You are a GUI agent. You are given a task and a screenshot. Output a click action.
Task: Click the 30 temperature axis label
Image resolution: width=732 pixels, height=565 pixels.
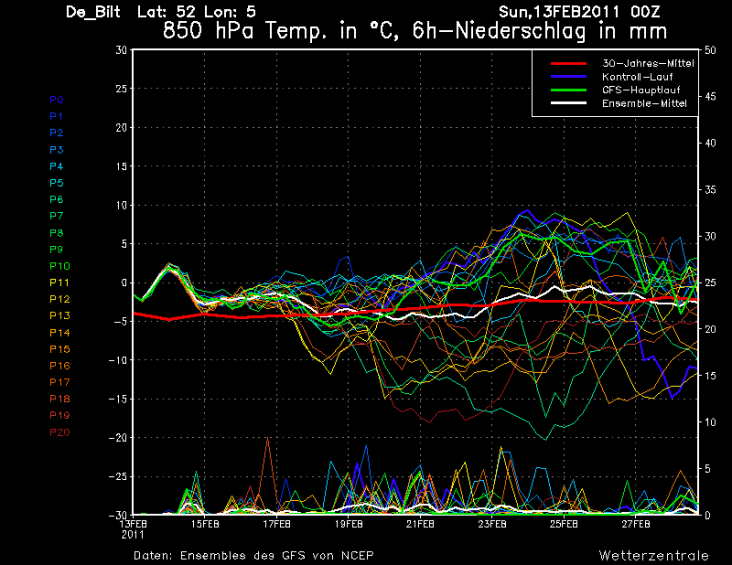121,50
